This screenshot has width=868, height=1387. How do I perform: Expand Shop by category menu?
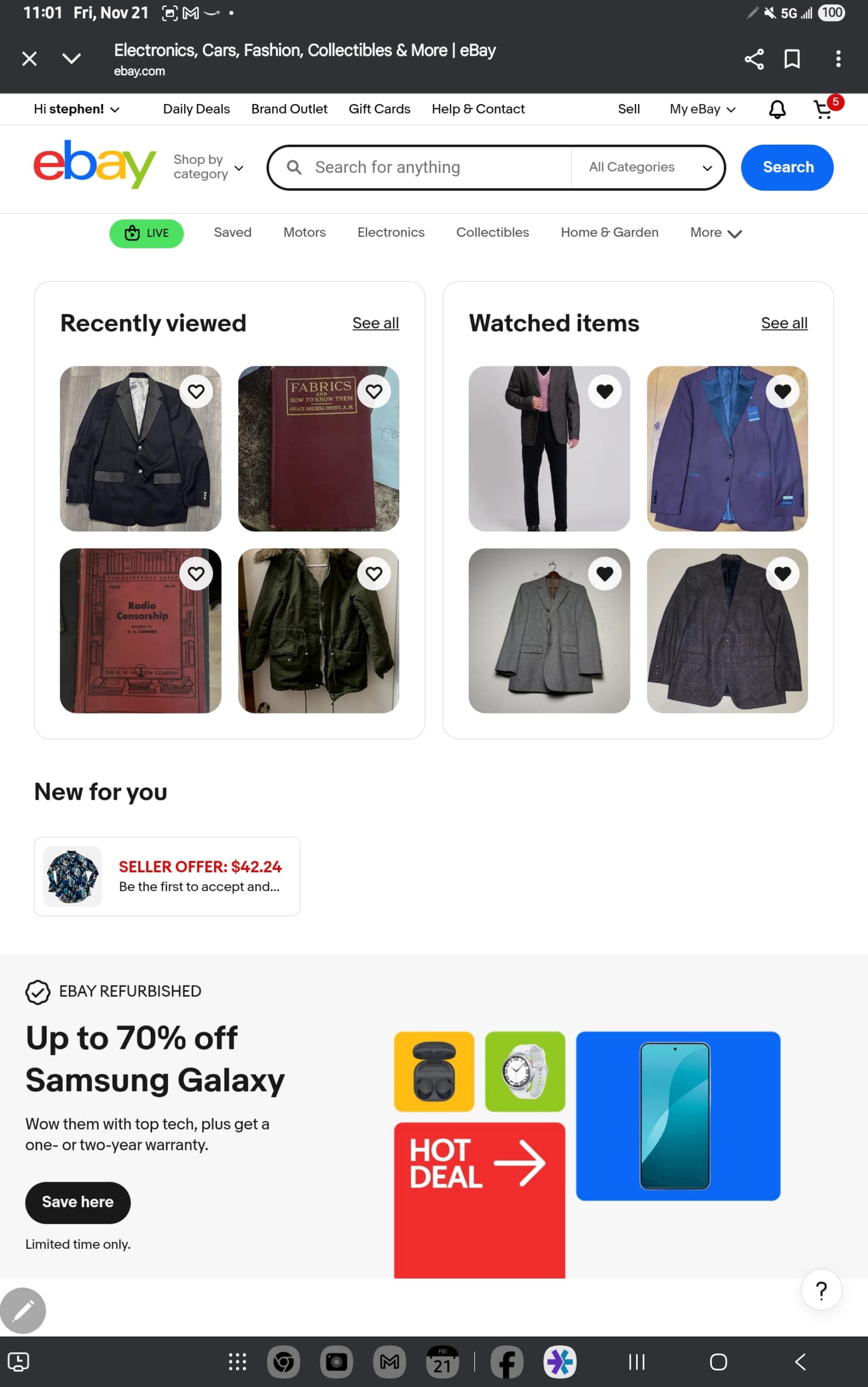[209, 166]
